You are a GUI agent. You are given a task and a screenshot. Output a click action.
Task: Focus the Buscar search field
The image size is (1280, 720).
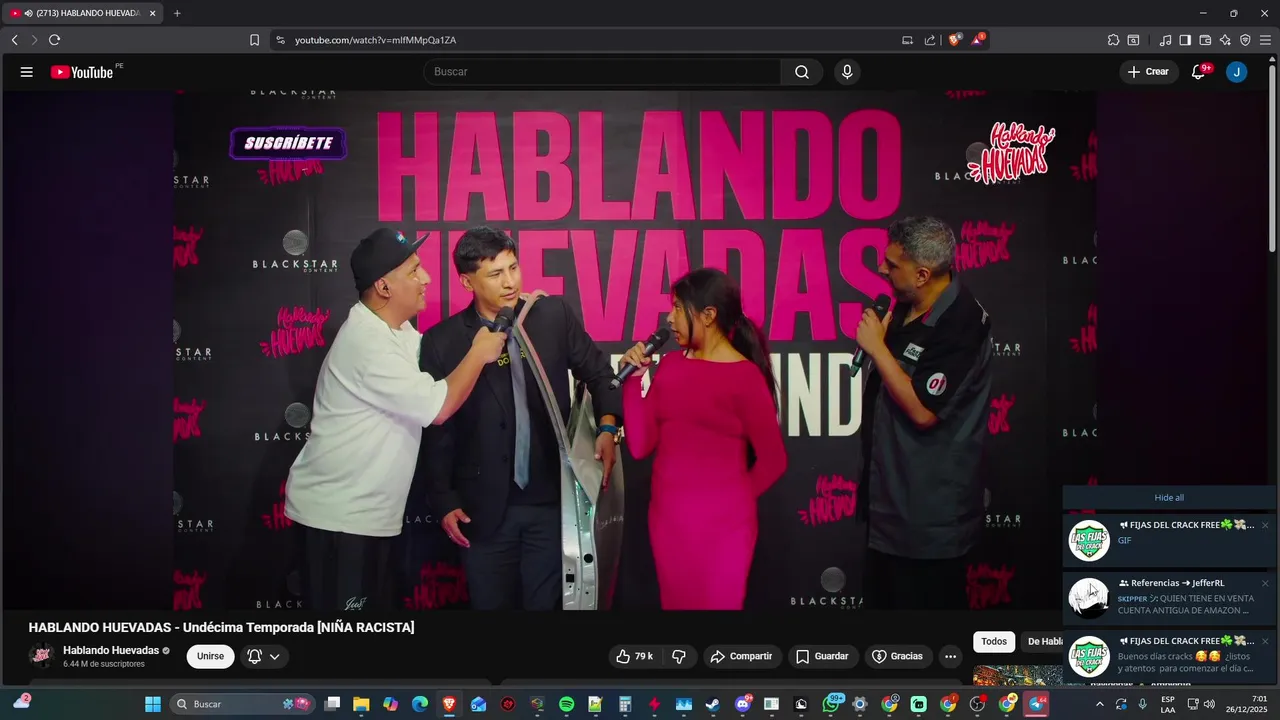tap(603, 72)
